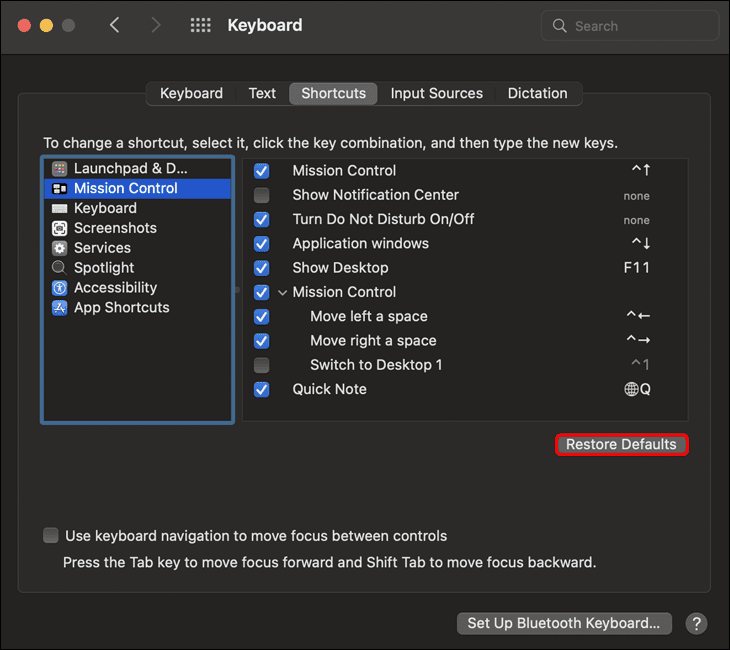Enable the Show Notification Center checkbox

[x=262, y=196]
